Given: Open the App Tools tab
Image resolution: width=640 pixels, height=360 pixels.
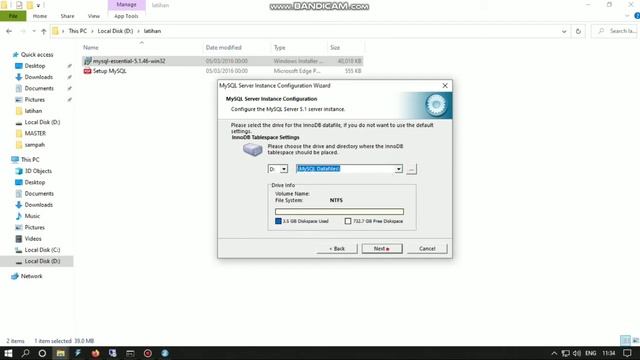Looking at the screenshot, I should [126, 16].
